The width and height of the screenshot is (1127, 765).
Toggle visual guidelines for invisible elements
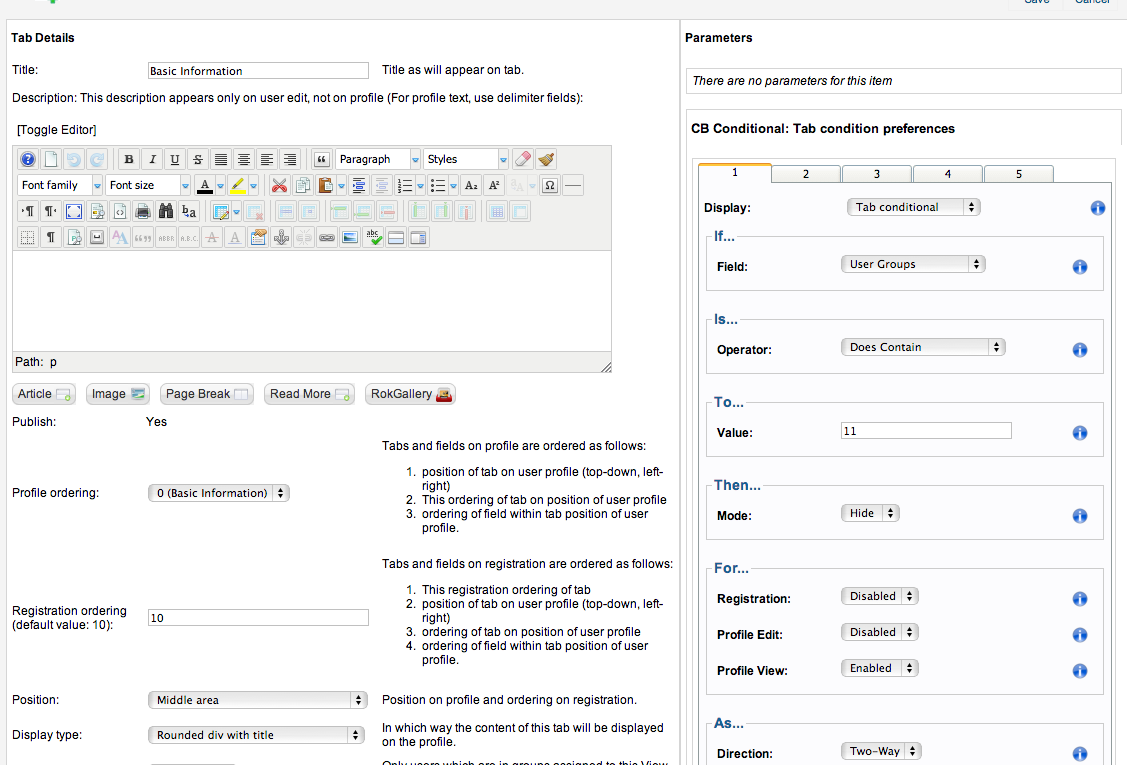27,237
